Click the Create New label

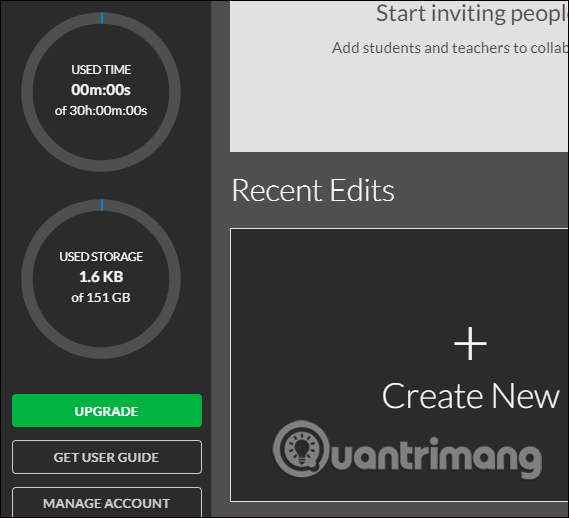(471, 396)
